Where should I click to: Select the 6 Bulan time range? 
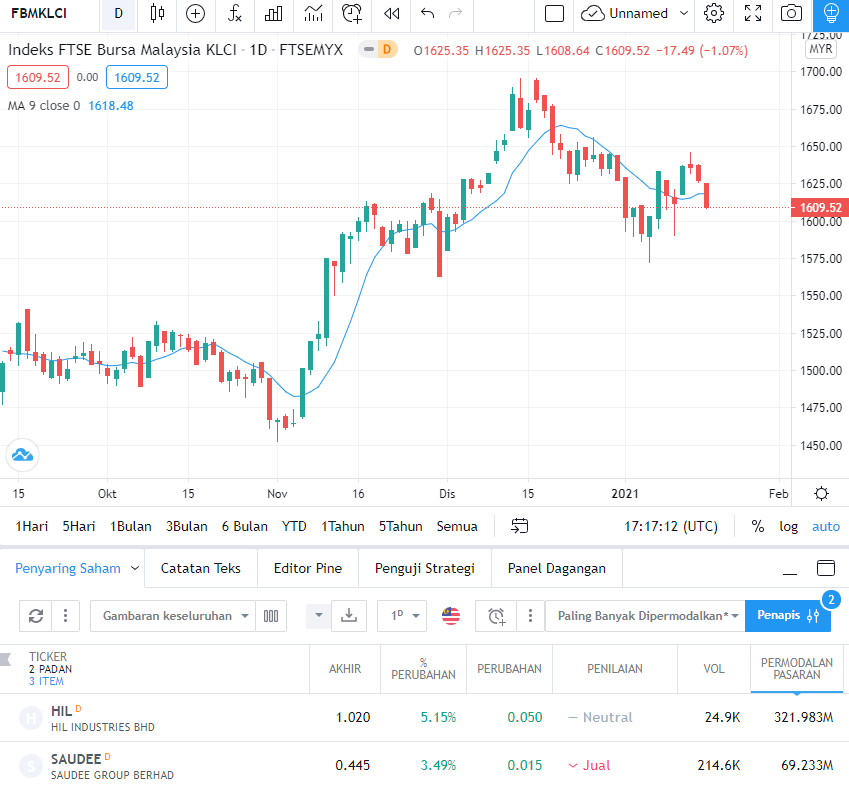pyautogui.click(x=244, y=526)
